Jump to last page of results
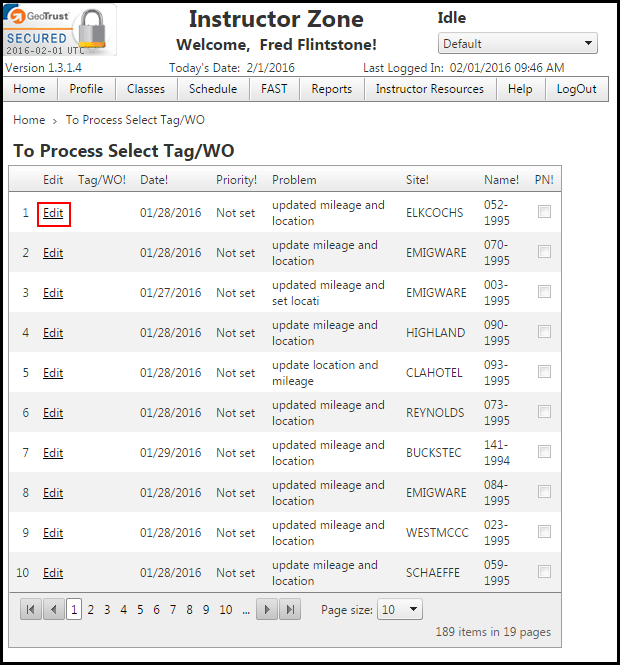 (x=290, y=609)
